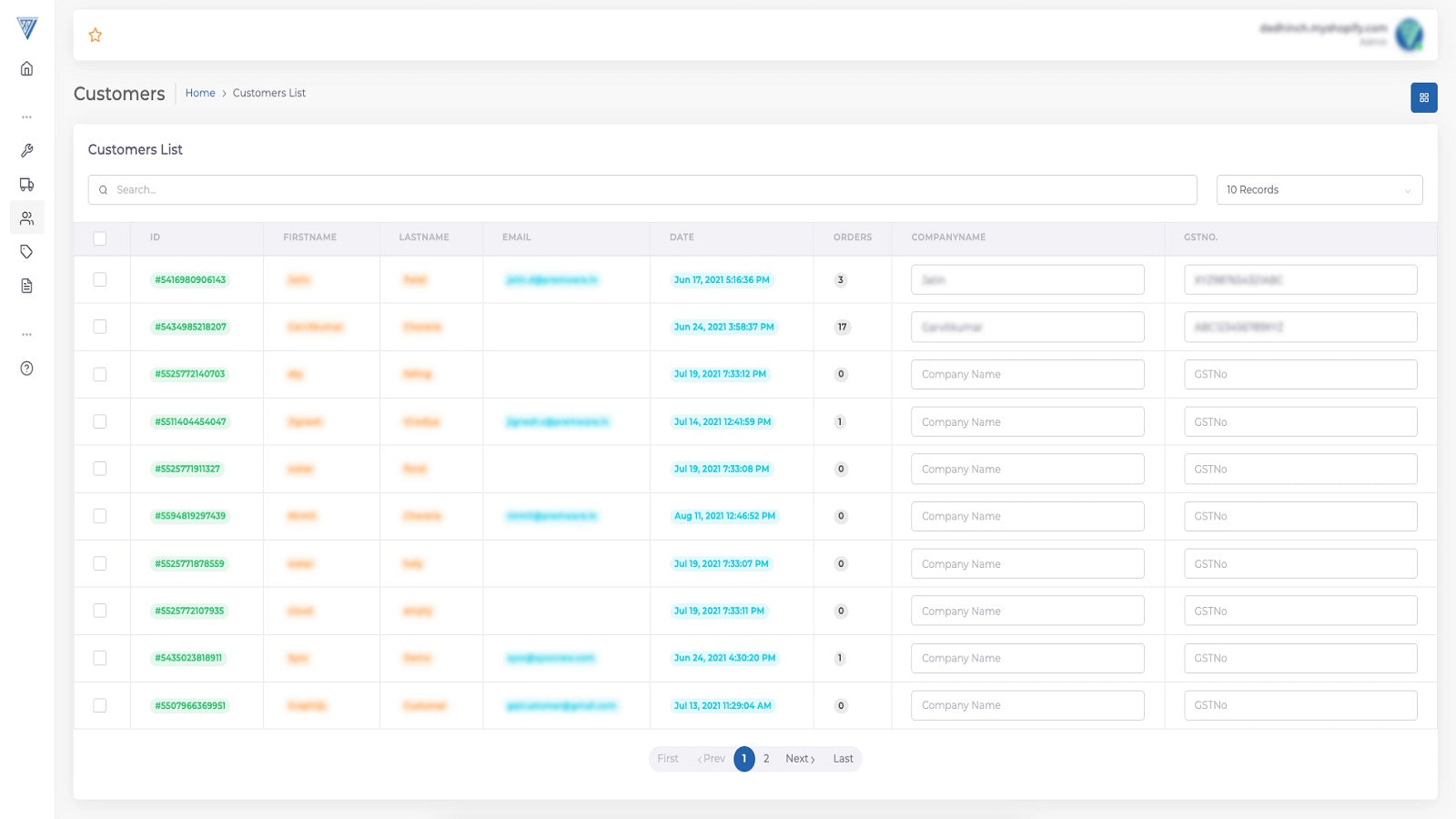The width and height of the screenshot is (1456, 819).
Task: Go to page 2 of pagination
Action: 766,759
